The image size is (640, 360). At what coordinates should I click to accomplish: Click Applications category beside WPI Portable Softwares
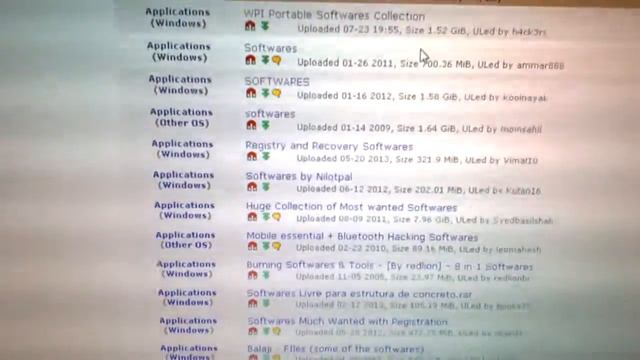pos(178,12)
